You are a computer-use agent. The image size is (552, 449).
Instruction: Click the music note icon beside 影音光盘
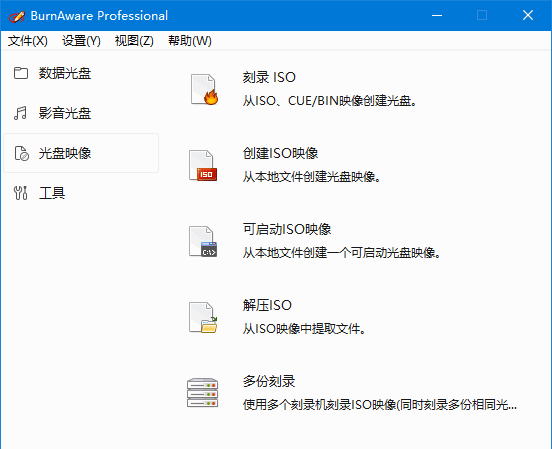pyautogui.click(x=20, y=113)
